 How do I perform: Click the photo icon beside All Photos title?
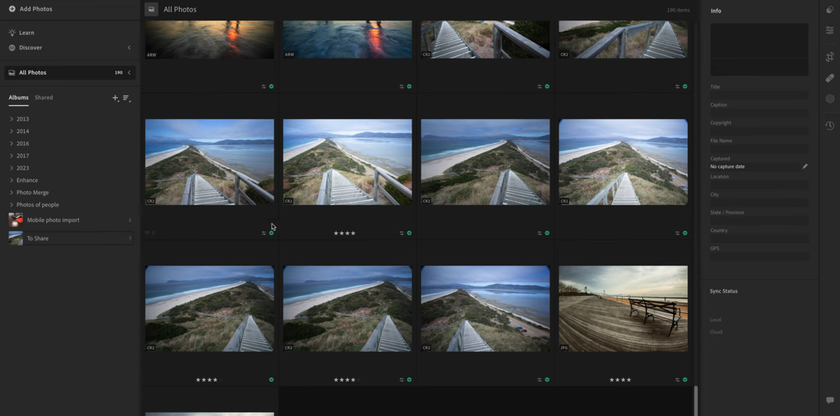152,9
